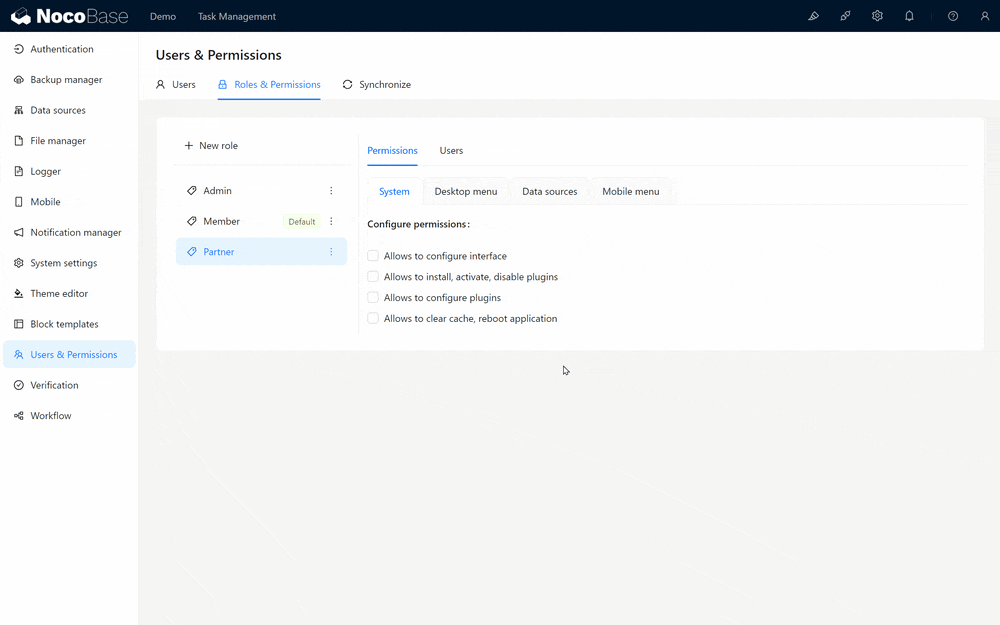Enable Allows to configure interface
This screenshot has height=625, width=1000.
373,256
